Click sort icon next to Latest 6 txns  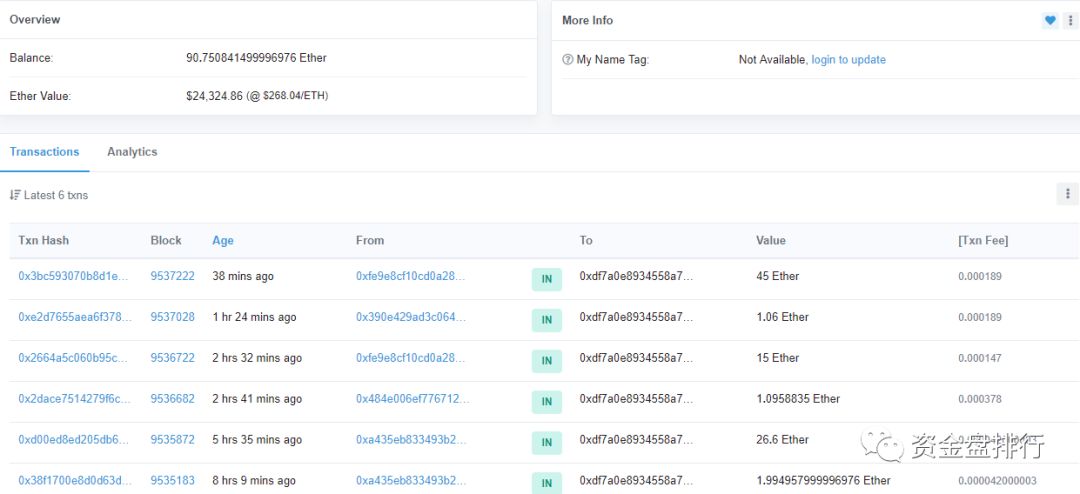pyautogui.click(x=15, y=195)
